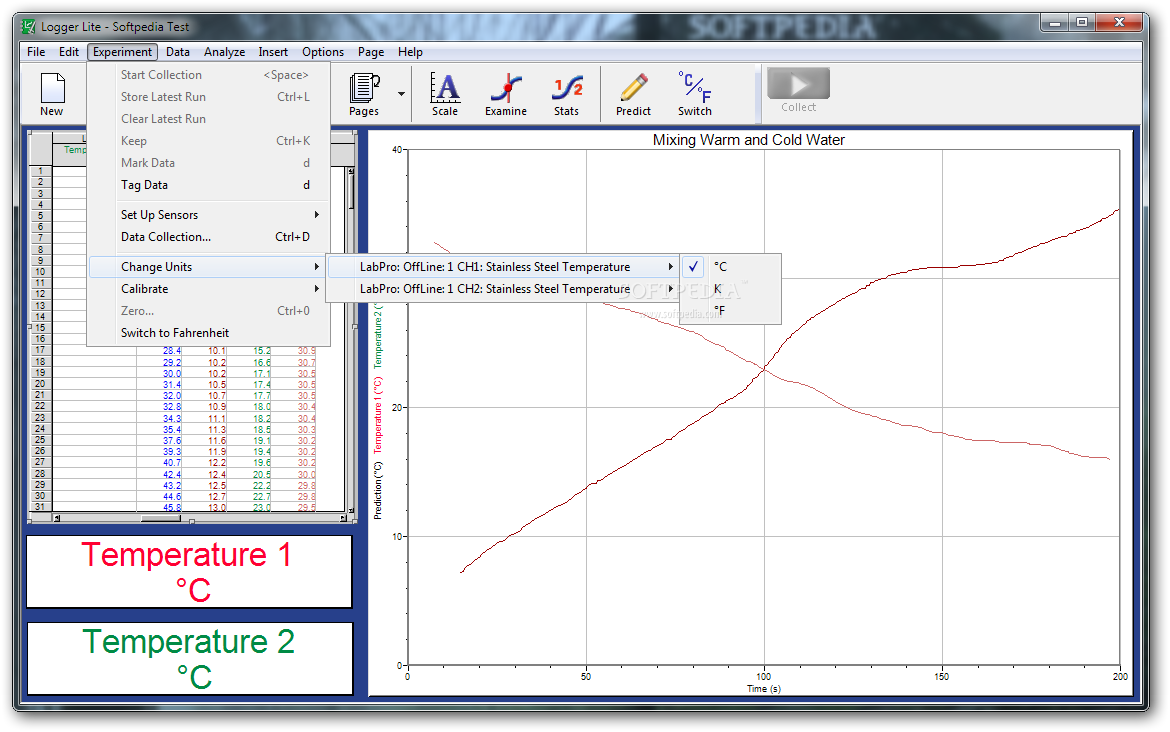Click the Temperature 2 meter display
Viewport: 1170px width, 732px height.
[190, 659]
